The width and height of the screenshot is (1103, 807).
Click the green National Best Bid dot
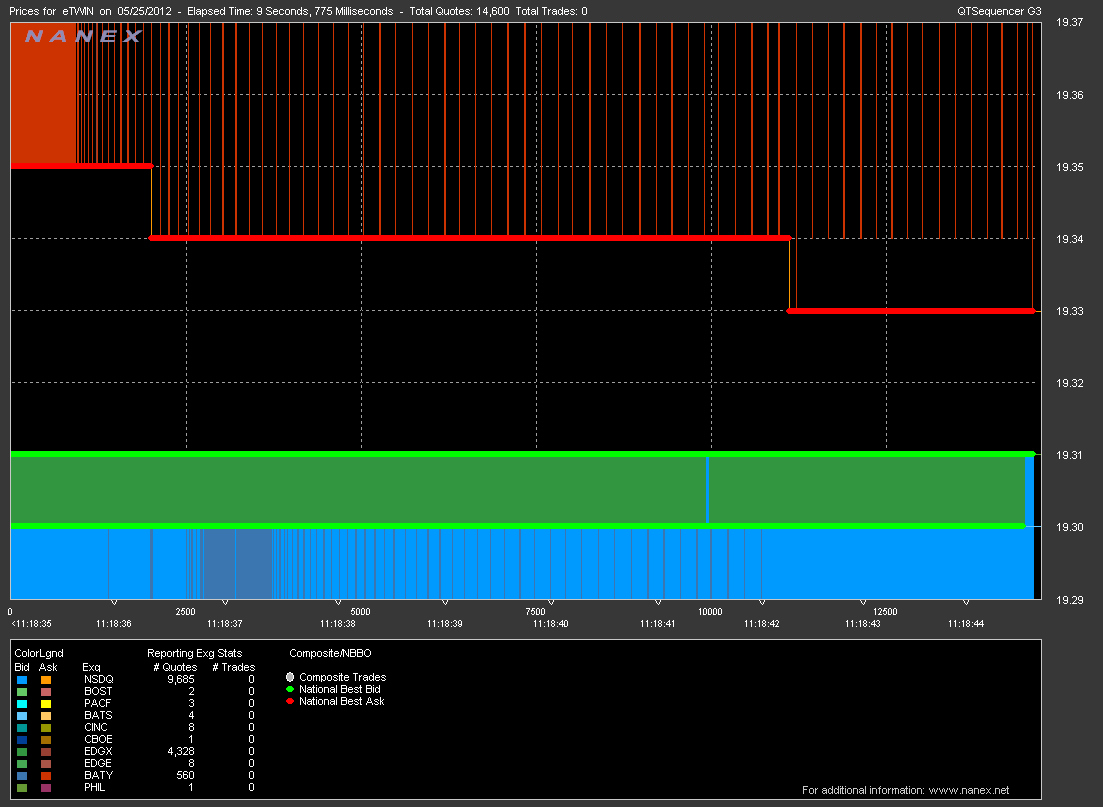290,689
